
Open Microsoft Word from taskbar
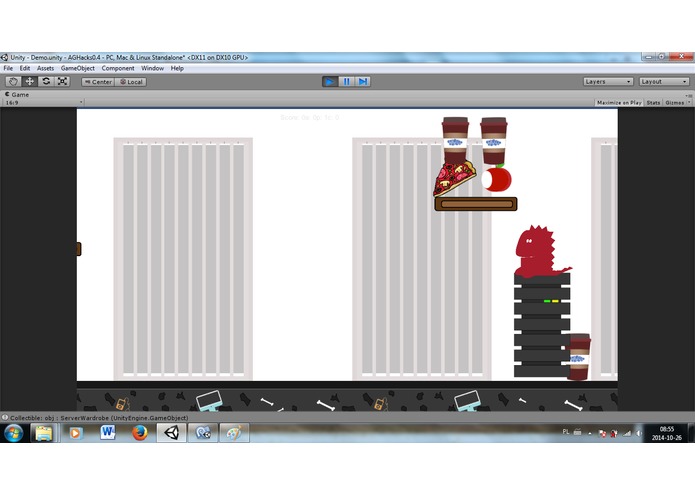click(x=107, y=433)
